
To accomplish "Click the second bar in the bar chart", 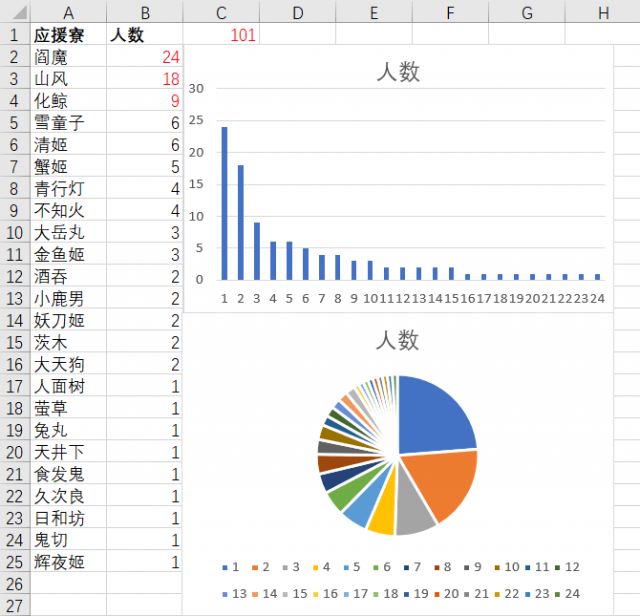I will click(x=240, y=222).
